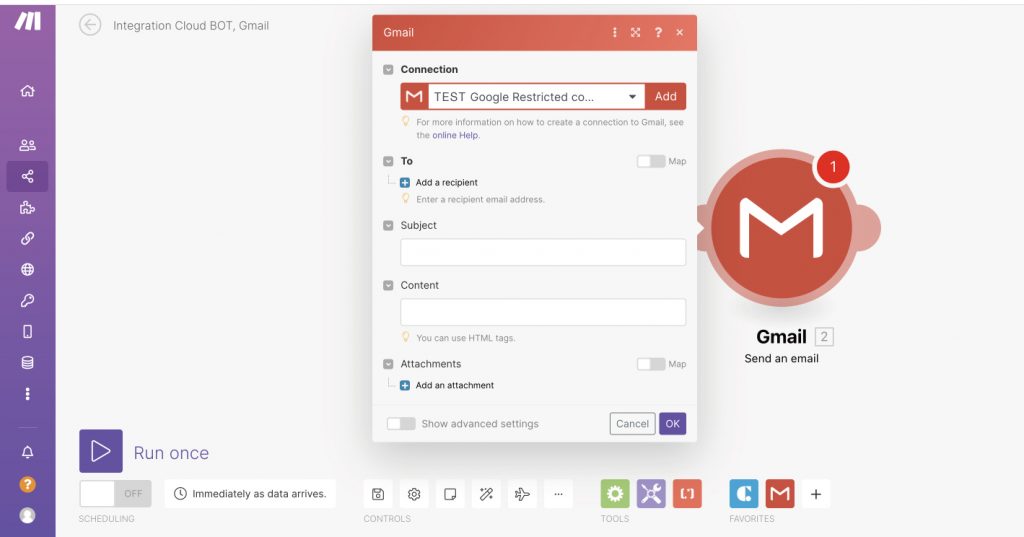Open the controls More ellipsis button
Image resolution: width=1024 pixels, height=537 pixels.
point(558,494)
